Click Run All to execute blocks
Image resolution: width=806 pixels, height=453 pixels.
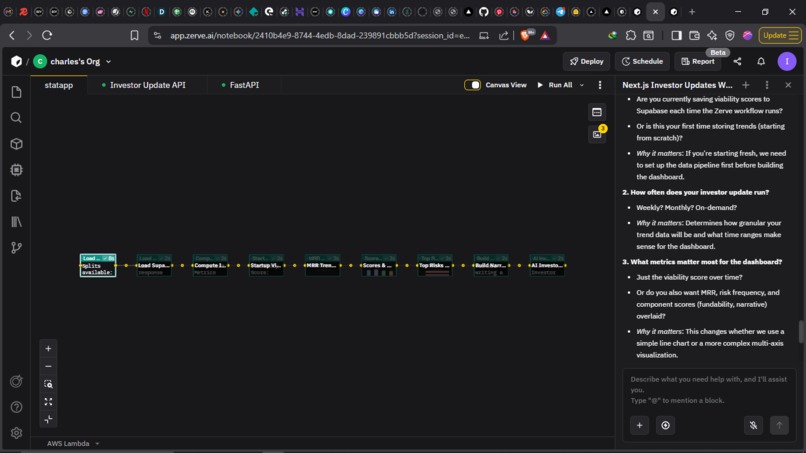(x=555, y=85)
